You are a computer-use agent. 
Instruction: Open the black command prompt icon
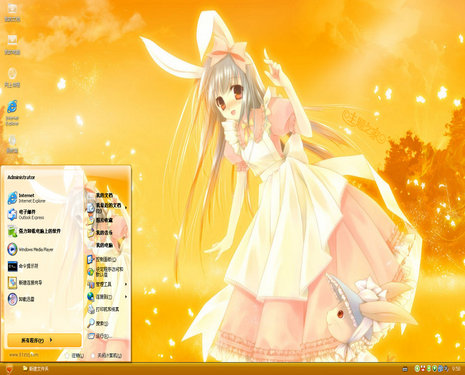12,266
